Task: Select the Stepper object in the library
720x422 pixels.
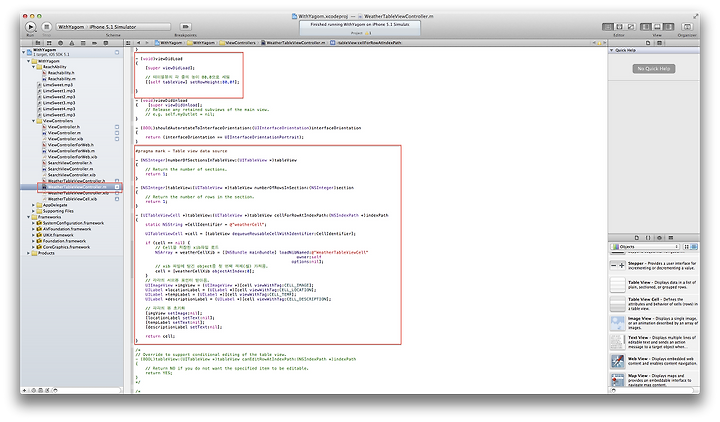Action: point(654,265)
